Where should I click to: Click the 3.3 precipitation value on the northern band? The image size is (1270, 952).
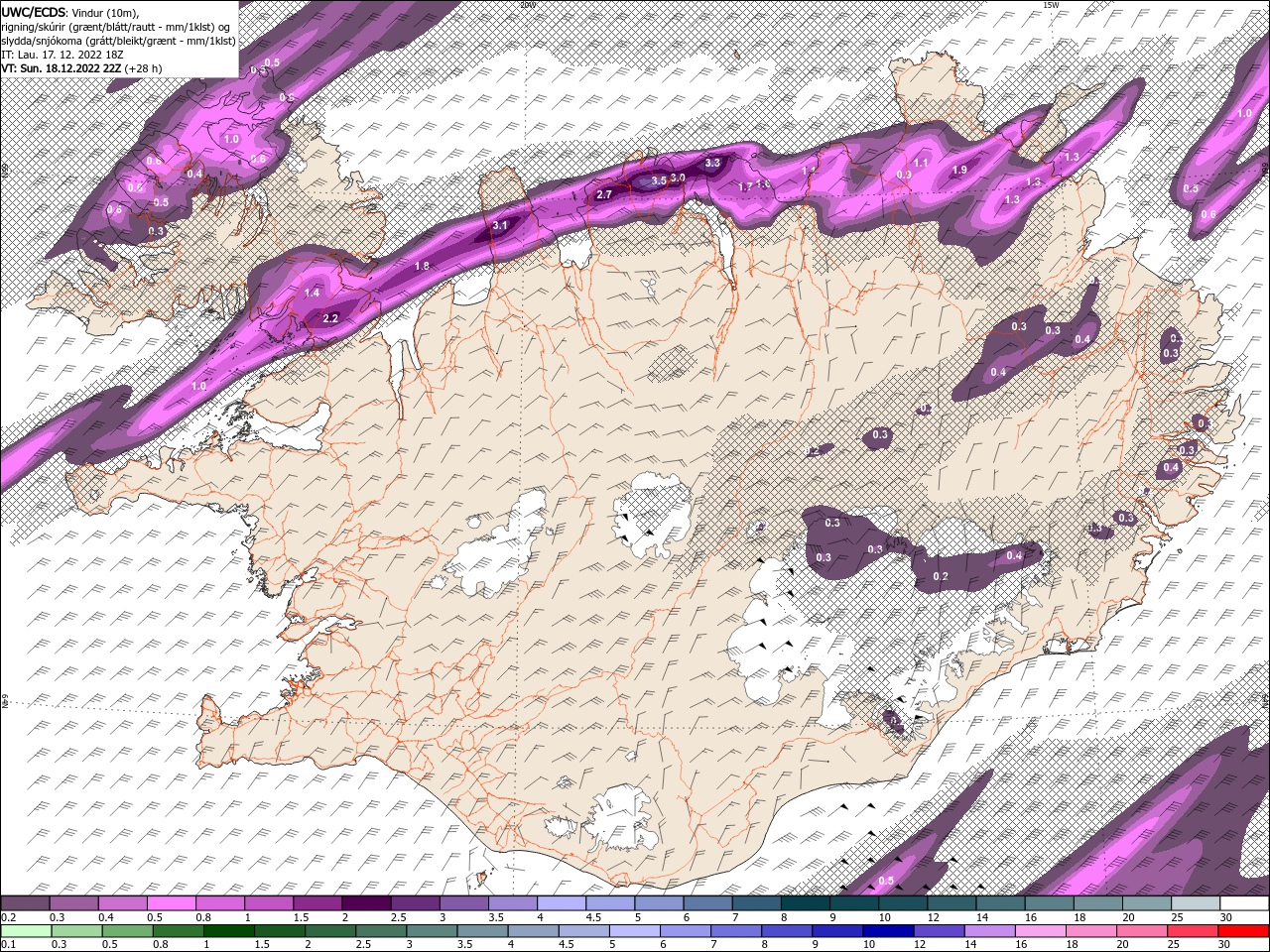[x=712, y=163]
